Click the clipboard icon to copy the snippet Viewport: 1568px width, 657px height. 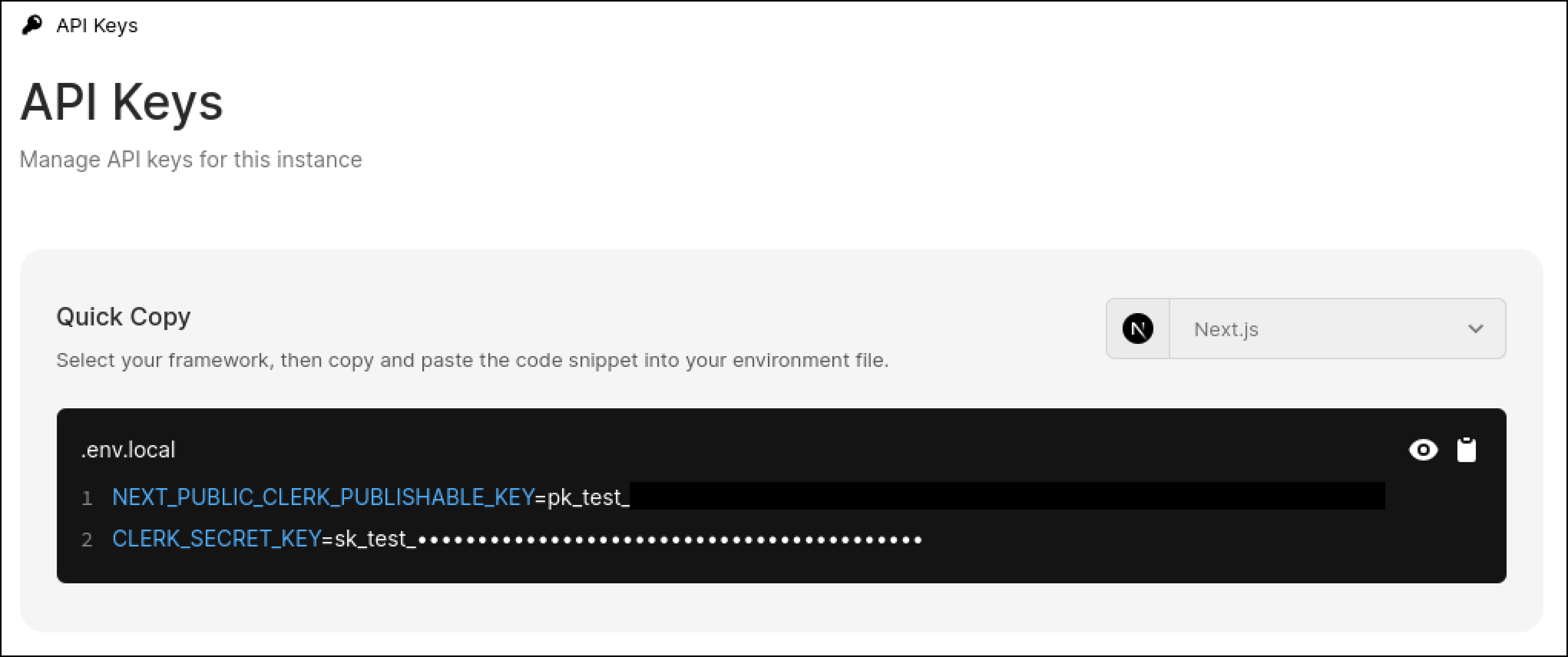pos(1467,449)
